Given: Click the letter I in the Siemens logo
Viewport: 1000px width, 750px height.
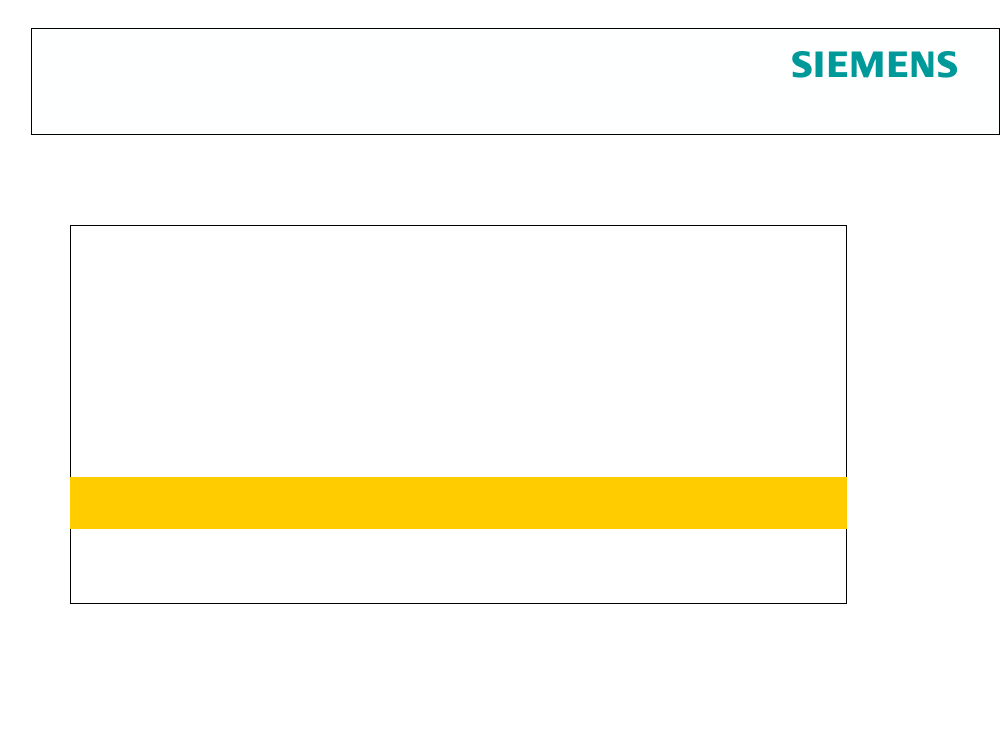Looking at the screenshot, I should tap(819, 64).
